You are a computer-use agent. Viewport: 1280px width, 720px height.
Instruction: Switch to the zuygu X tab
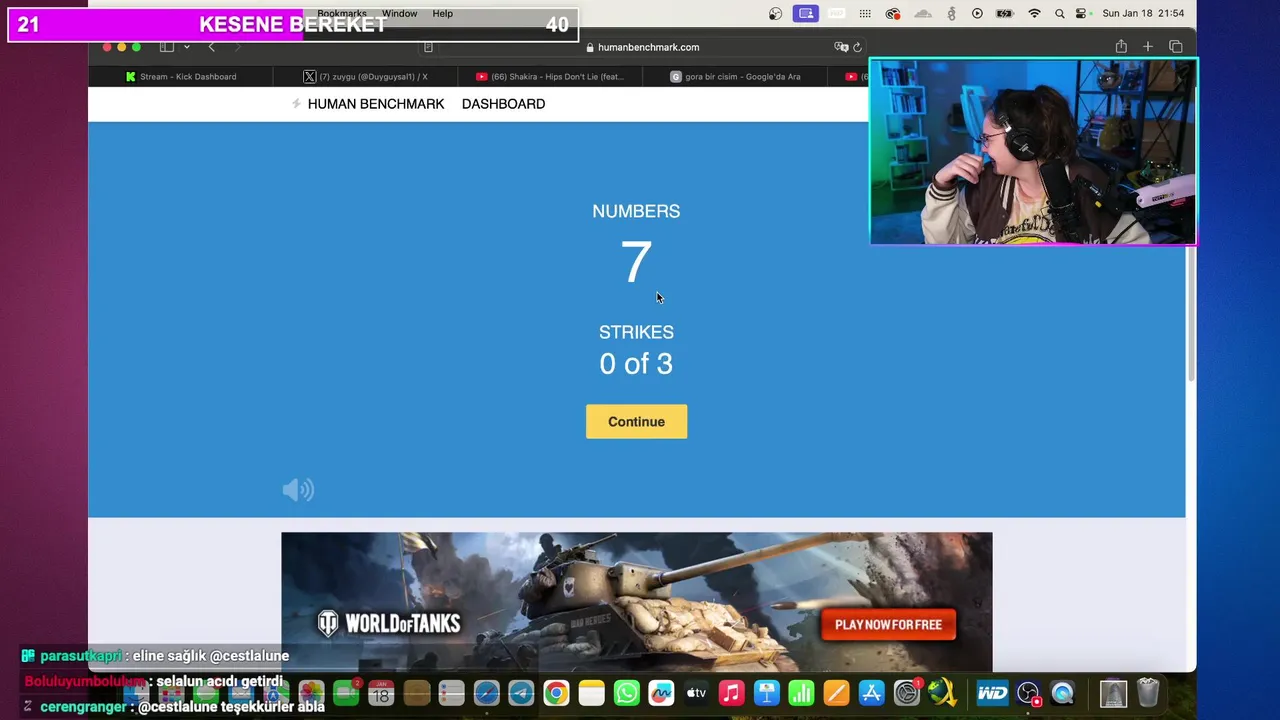(x=366, y=77)
